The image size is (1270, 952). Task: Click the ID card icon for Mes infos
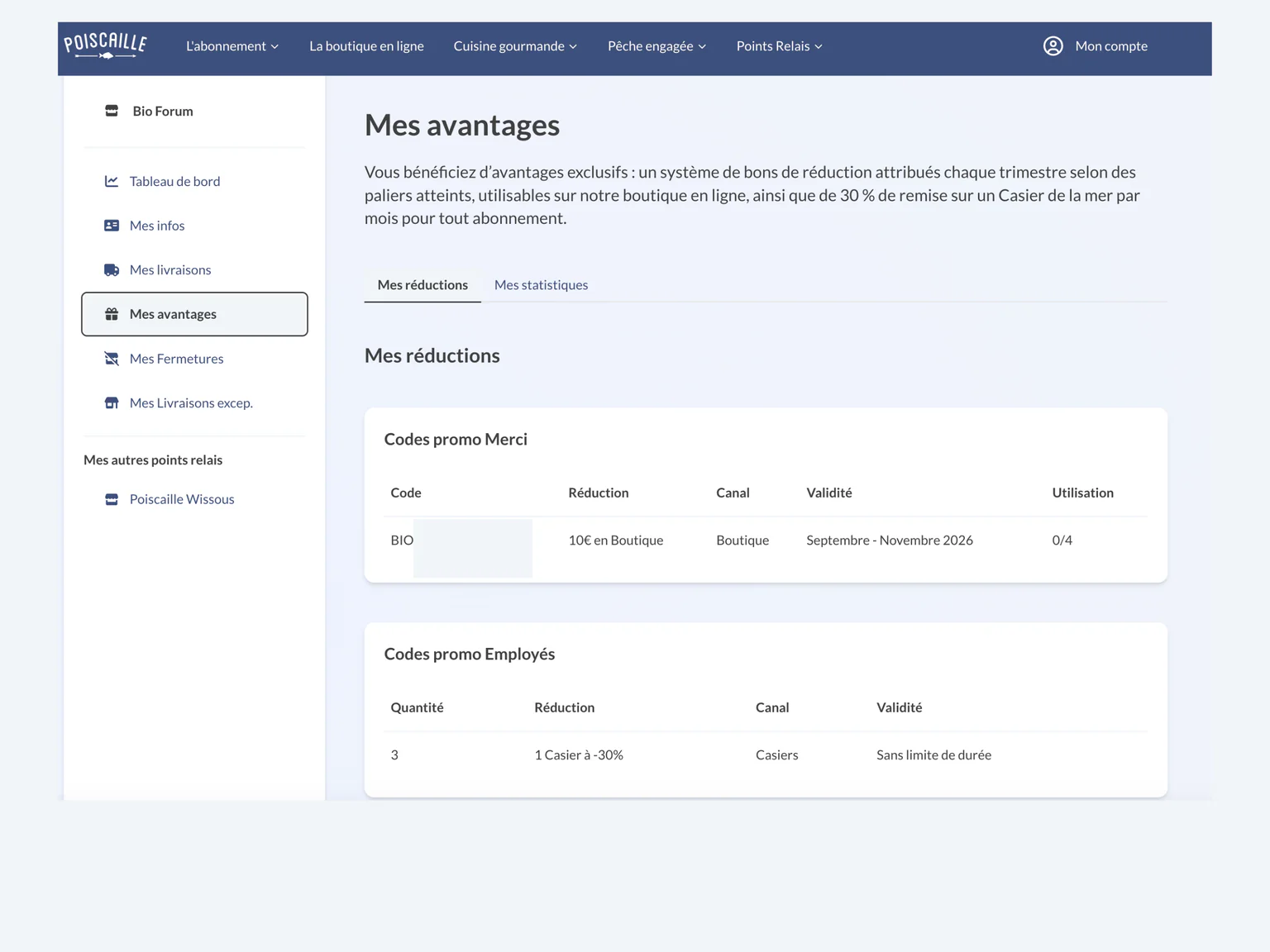click(112, 226)
